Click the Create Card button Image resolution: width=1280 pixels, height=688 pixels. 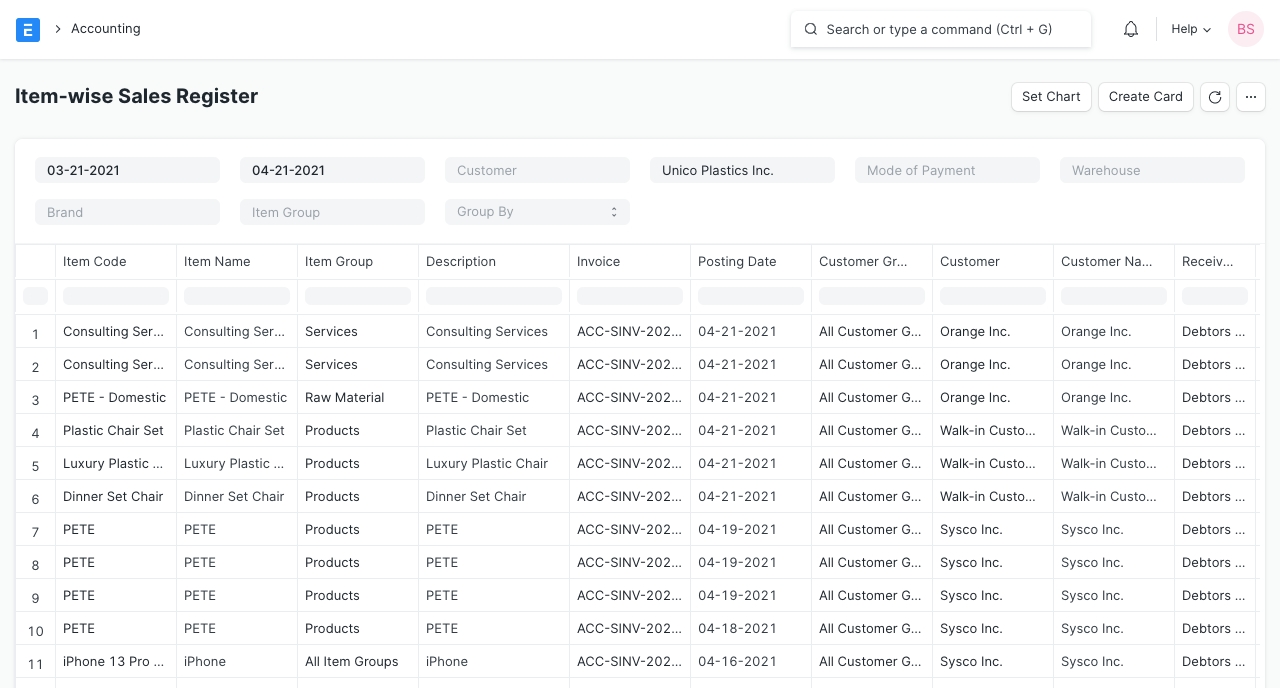[x=1145, y=97]
